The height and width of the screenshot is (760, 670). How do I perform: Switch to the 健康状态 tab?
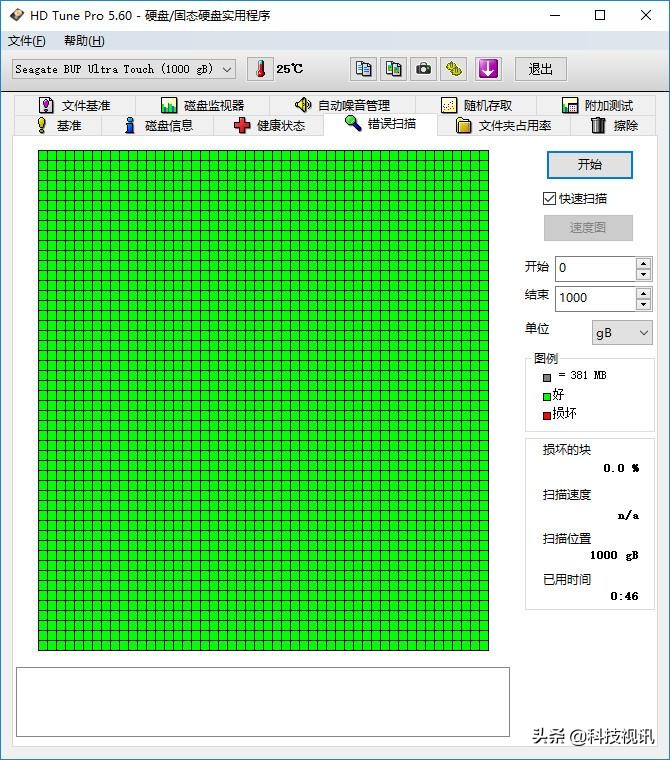[269, 126]
